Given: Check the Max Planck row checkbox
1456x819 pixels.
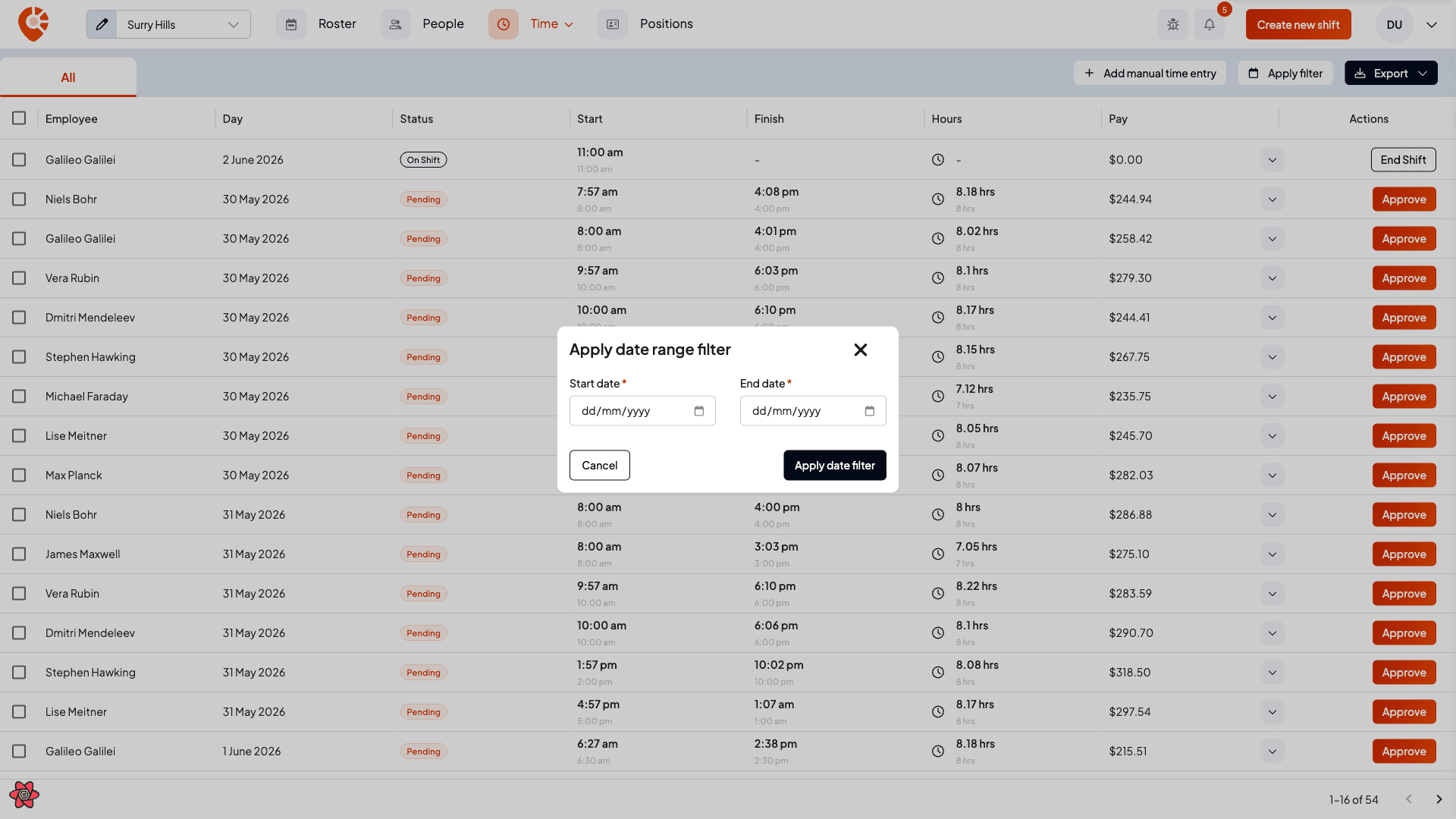Looking at the screenshot, I should click(19, 475).
